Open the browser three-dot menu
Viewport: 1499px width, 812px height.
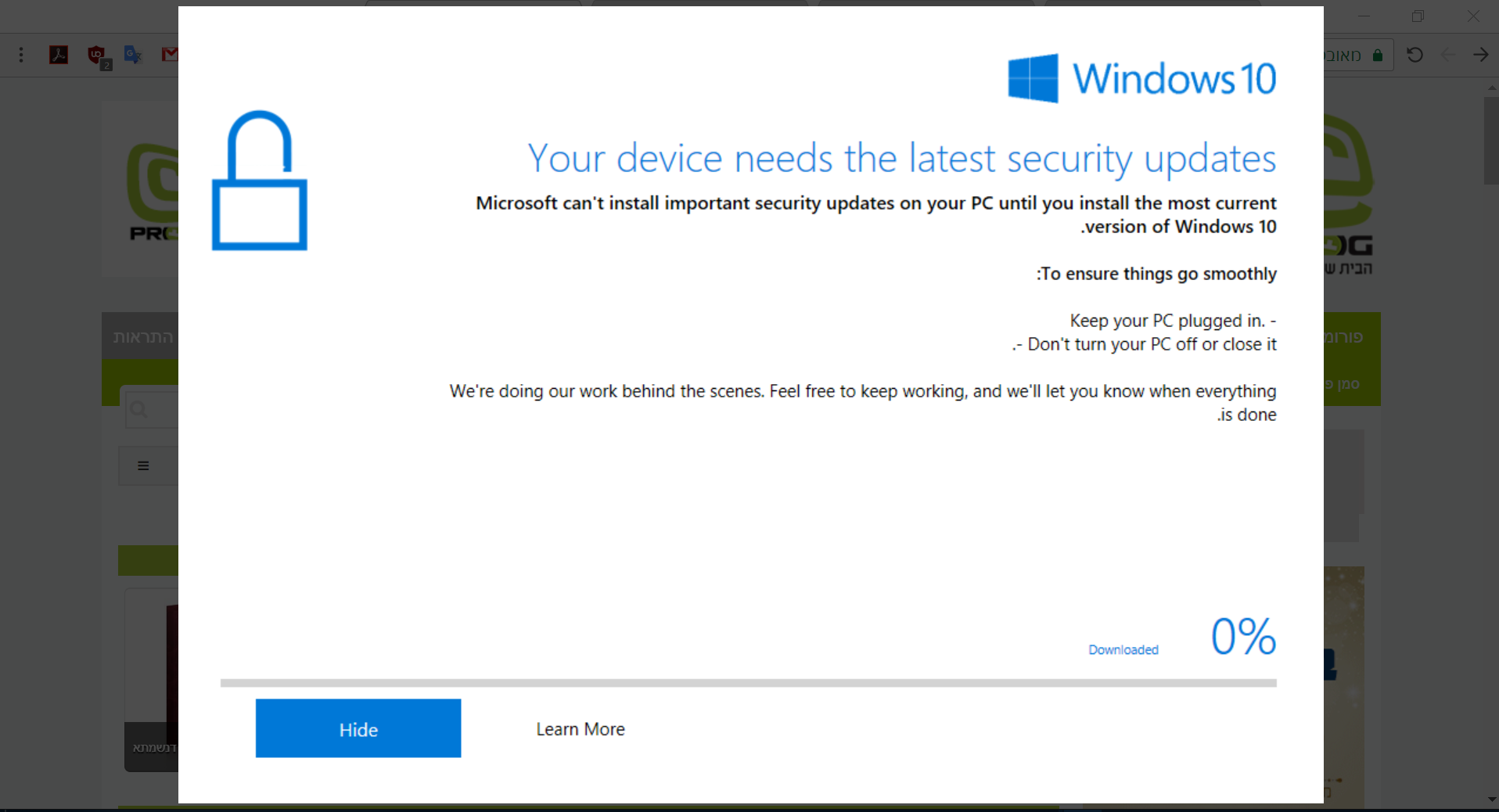[21, 55]
